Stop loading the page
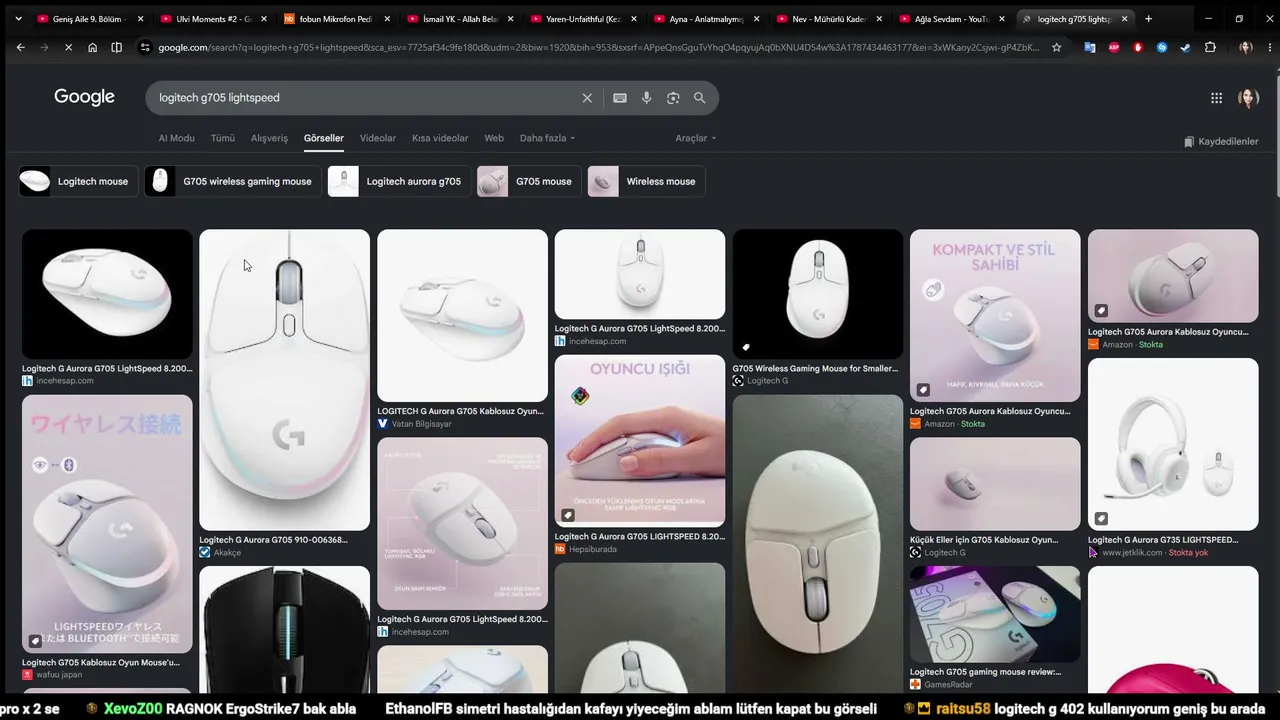This screenshot has height=720, width=1280. click(68, 47)
